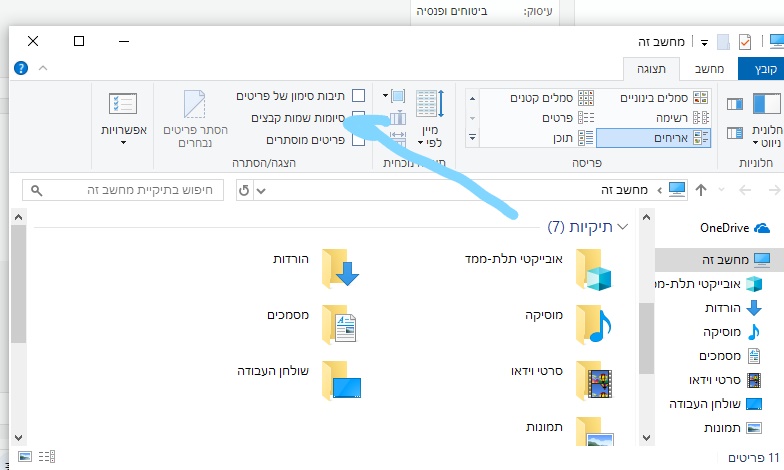The image size is (784, 470).
Task: Select Pictures (תמונות) in the navigation tree
Action: pyautogui.click(x=732, y=428)
